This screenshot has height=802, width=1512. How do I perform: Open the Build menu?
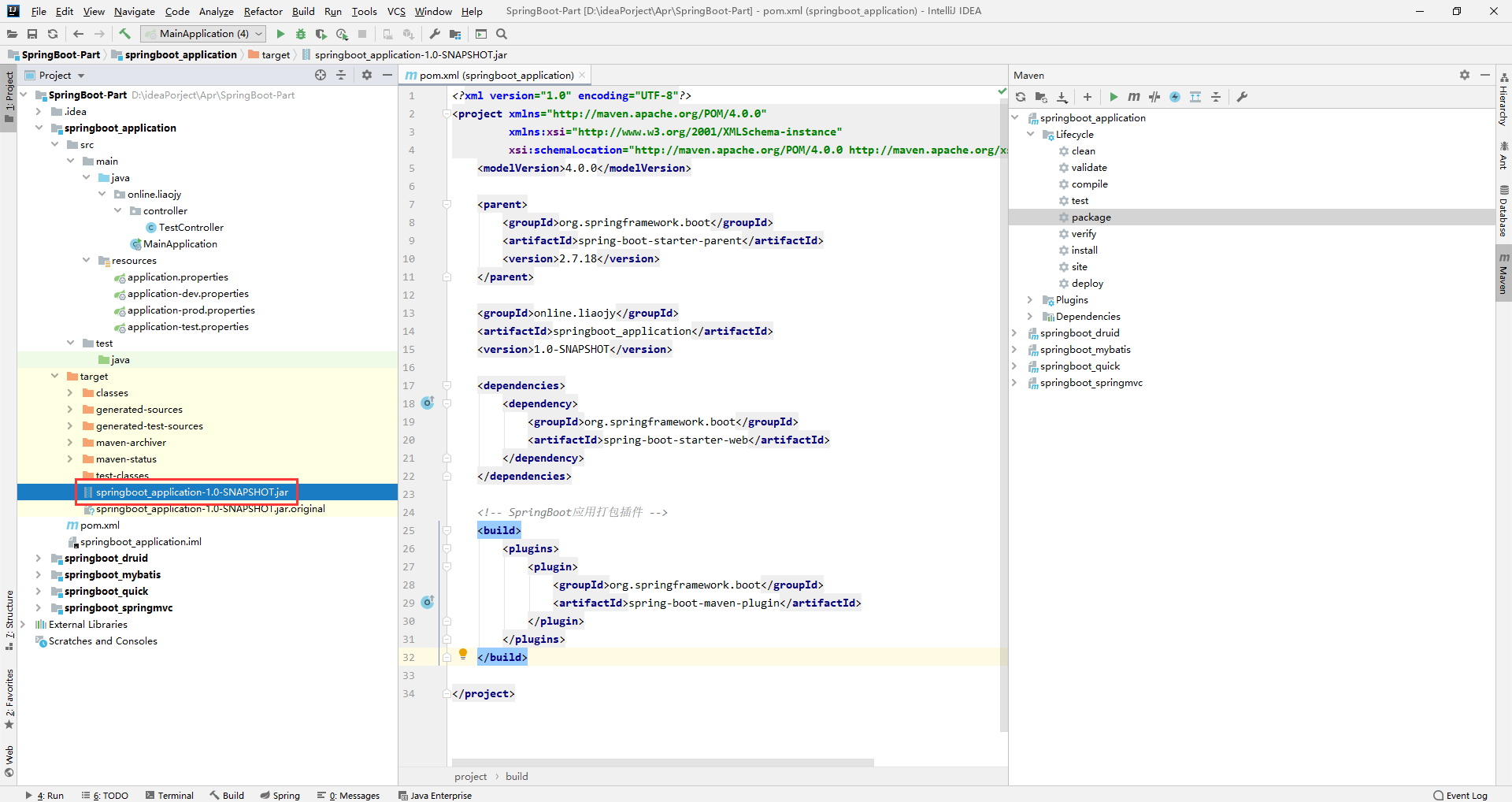coord(303,11)
